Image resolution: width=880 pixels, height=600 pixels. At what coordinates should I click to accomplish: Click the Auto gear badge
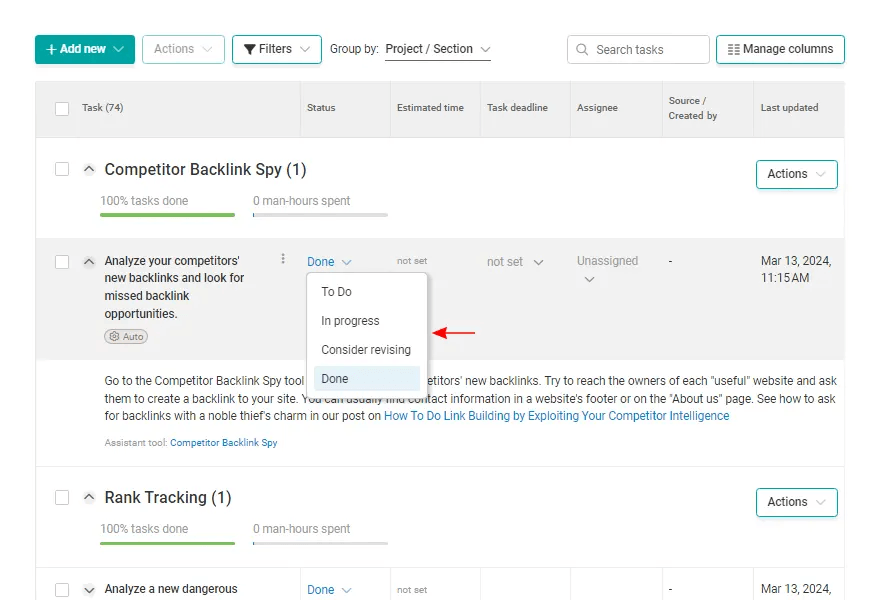pos(126,336)
